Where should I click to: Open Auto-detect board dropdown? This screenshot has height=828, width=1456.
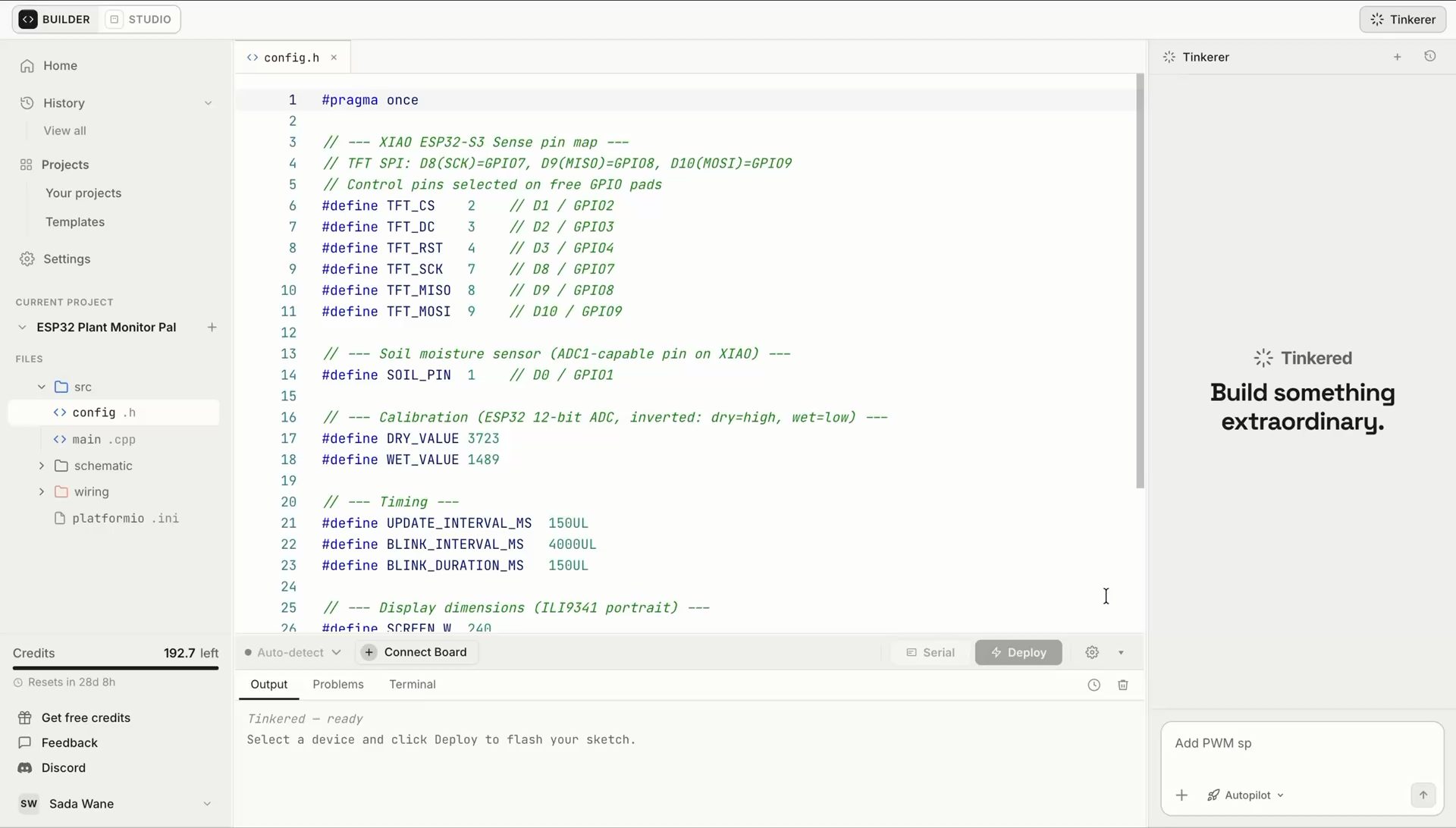pyautogui.click(x=293, y=653)
